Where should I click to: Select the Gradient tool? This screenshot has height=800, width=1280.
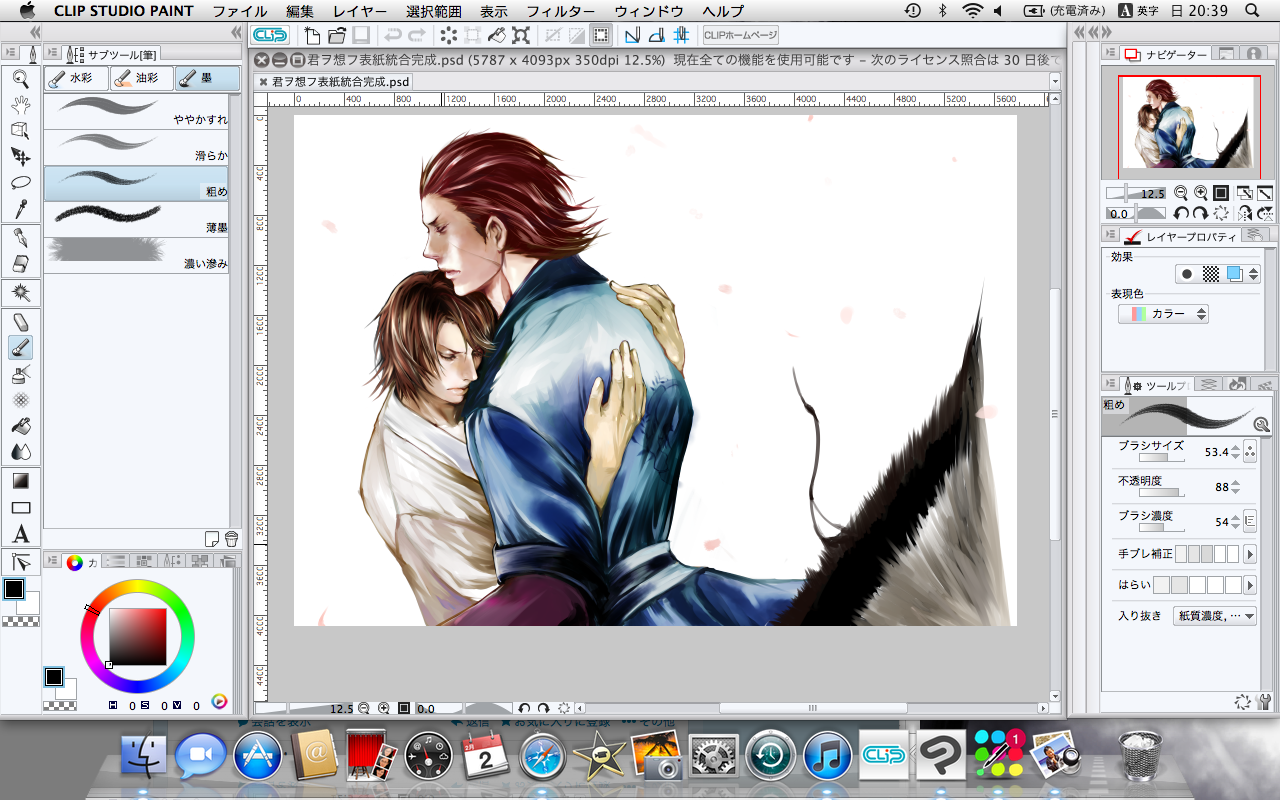click(x=20, y=481)
